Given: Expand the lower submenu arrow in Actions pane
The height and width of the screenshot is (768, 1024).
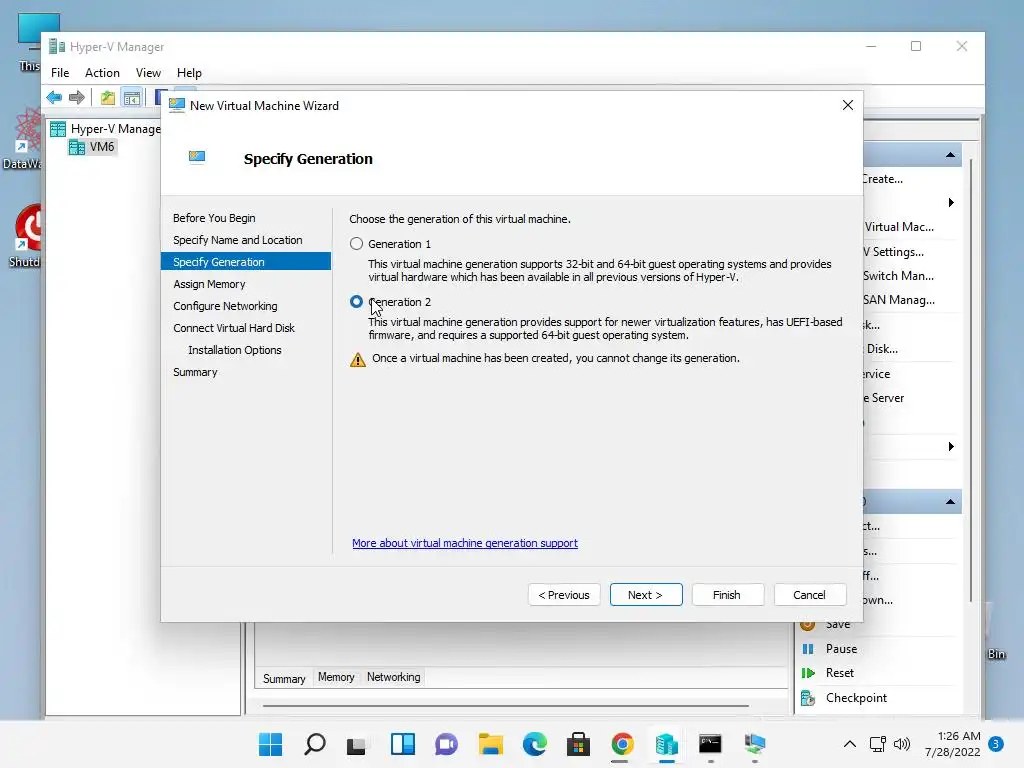Looking at the screenshot, I should pyautogui.click(x=951, y=447).
